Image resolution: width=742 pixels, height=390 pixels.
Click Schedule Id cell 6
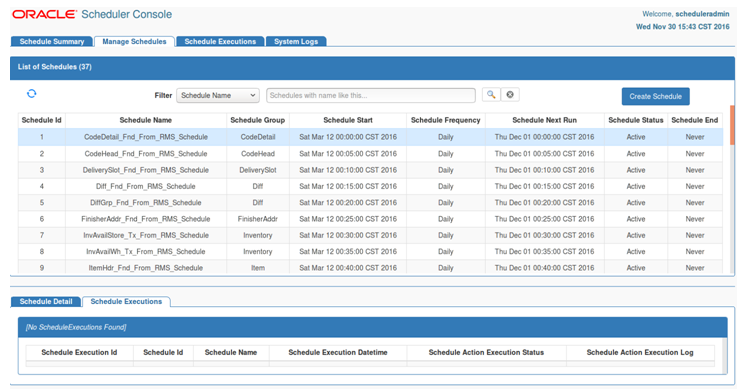(42, 219)
